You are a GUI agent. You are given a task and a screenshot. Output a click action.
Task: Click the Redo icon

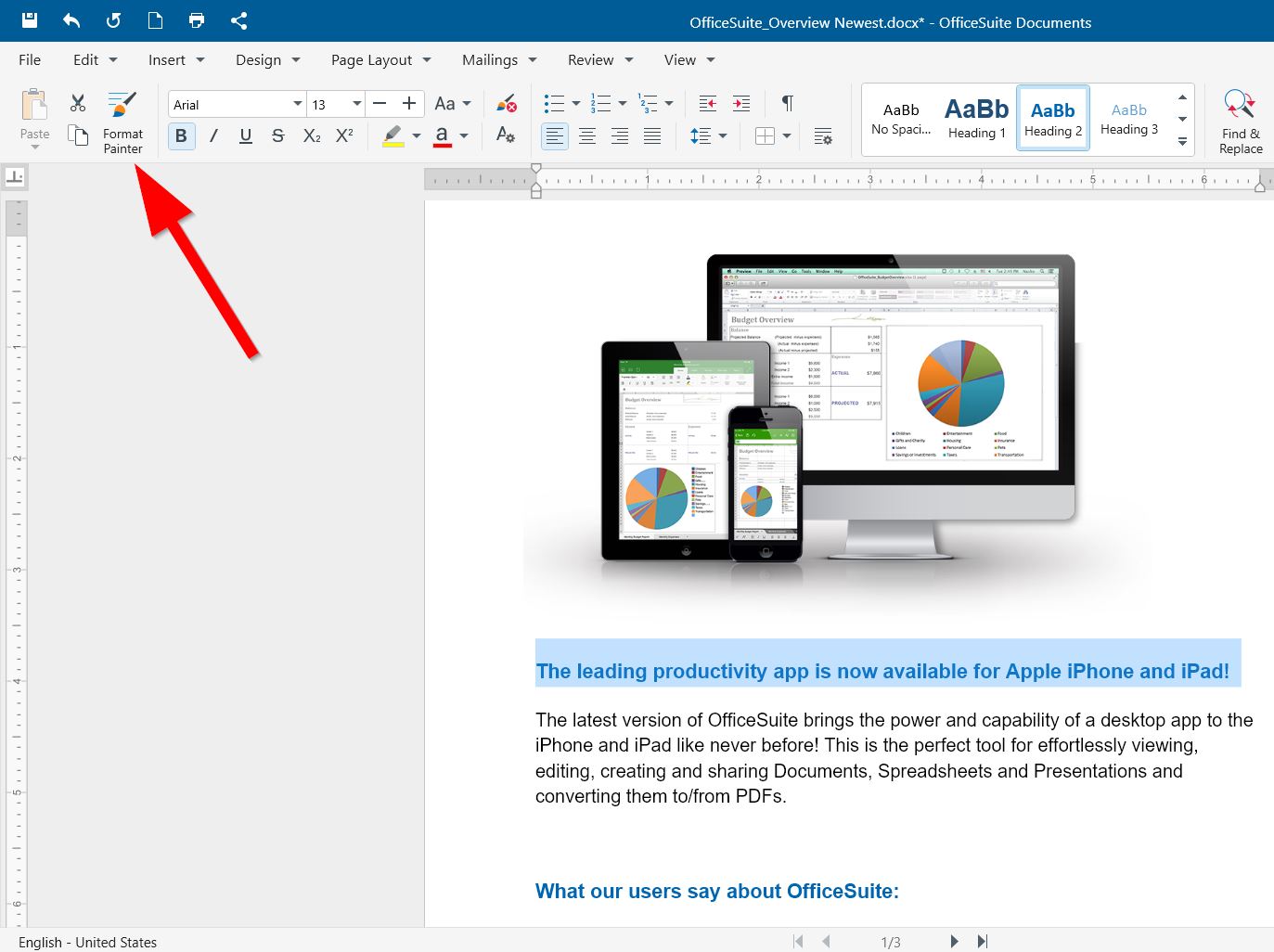(x=113, y=20)
